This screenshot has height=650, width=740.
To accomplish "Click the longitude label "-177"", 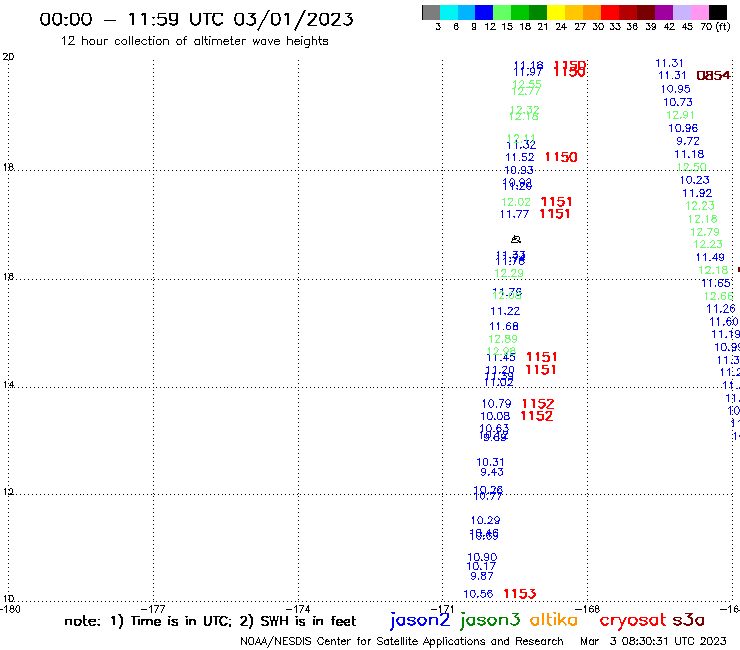I will [x=153, y=609].
